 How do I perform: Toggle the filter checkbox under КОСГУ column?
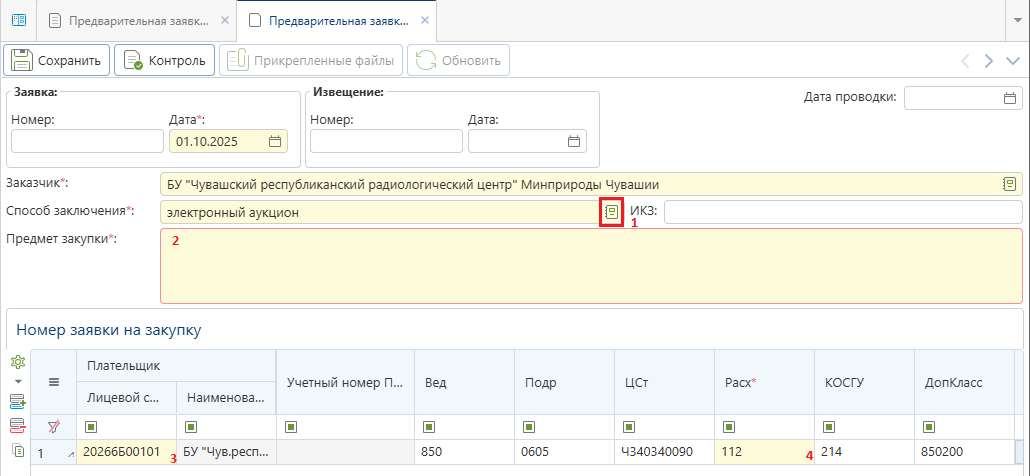pyautogui.click(x=830, y=427)
